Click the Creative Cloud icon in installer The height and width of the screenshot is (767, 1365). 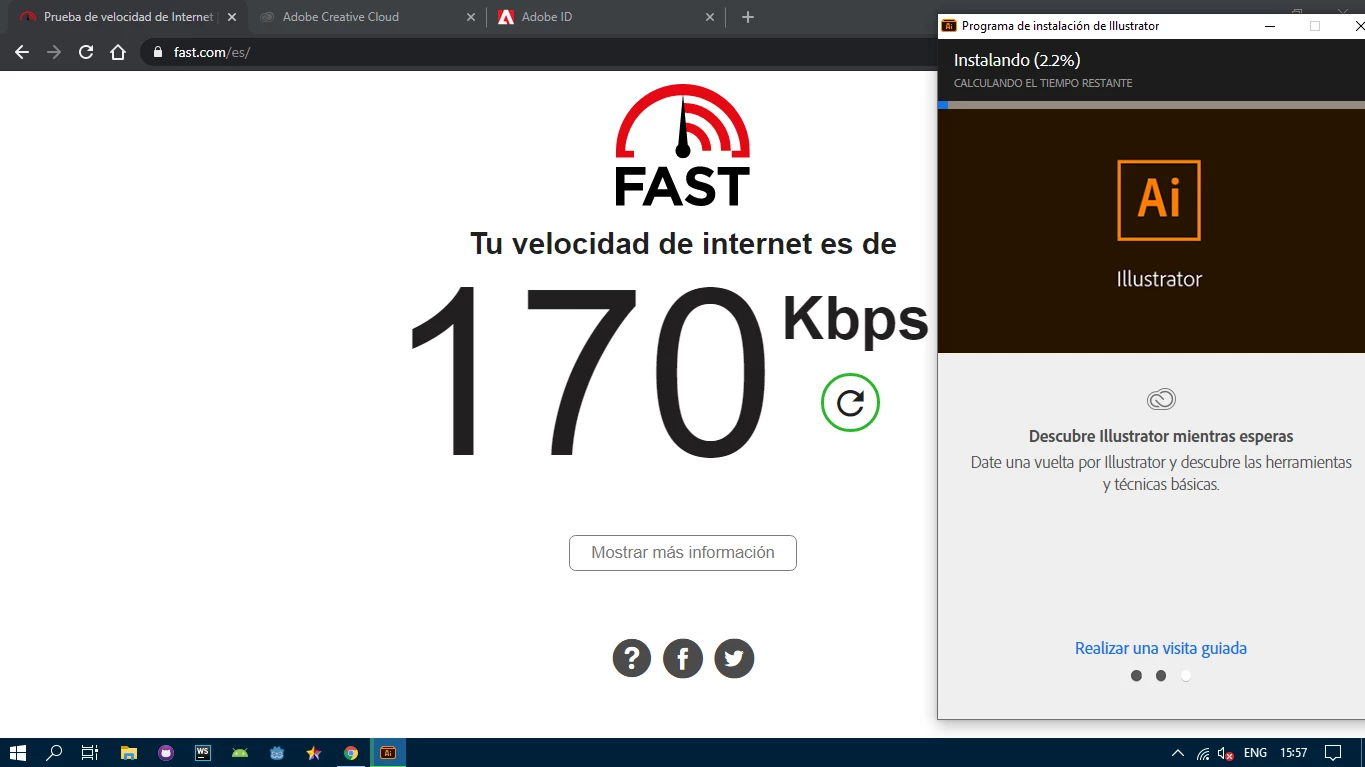point(1161,400)
